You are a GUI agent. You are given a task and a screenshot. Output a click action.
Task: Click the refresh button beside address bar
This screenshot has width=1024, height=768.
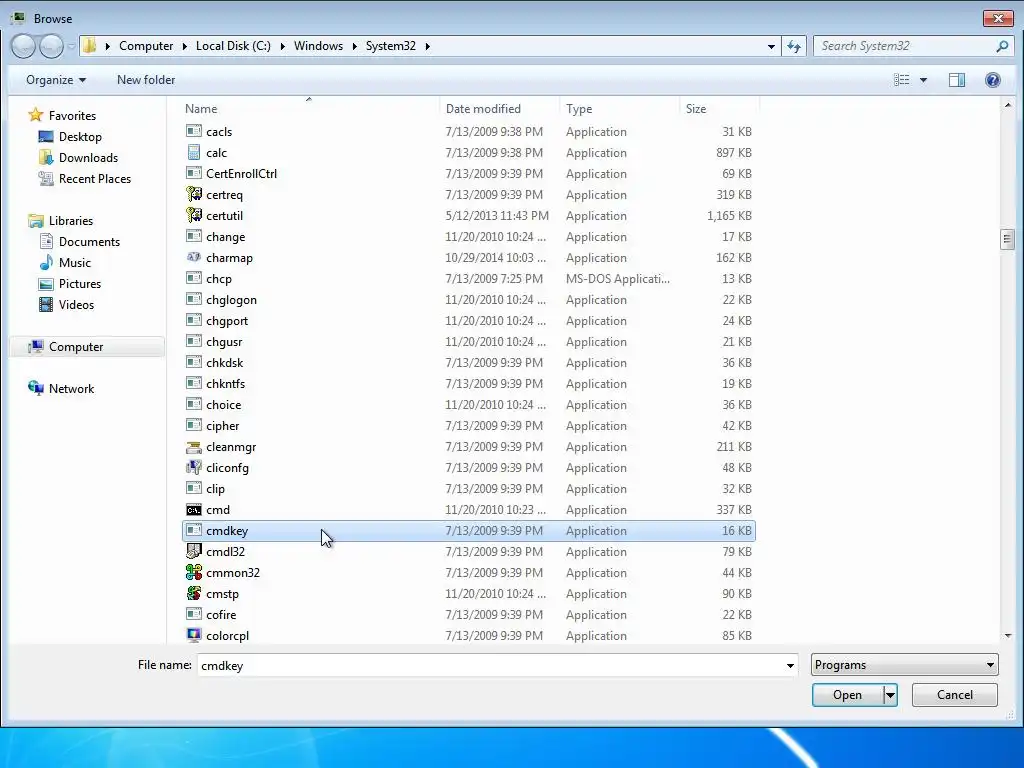(794, 46)
